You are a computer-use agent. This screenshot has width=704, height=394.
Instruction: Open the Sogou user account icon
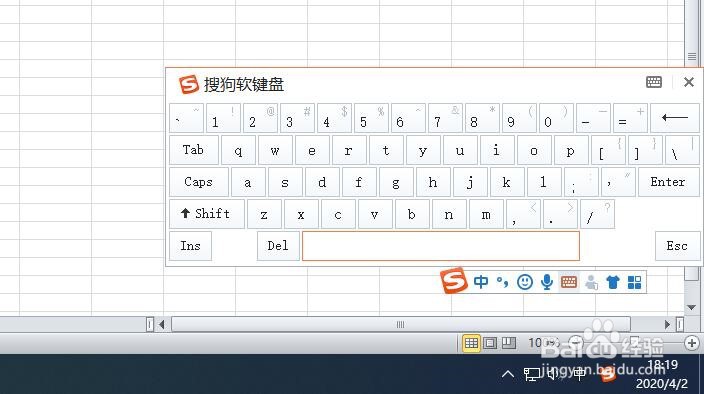(591, 282)
